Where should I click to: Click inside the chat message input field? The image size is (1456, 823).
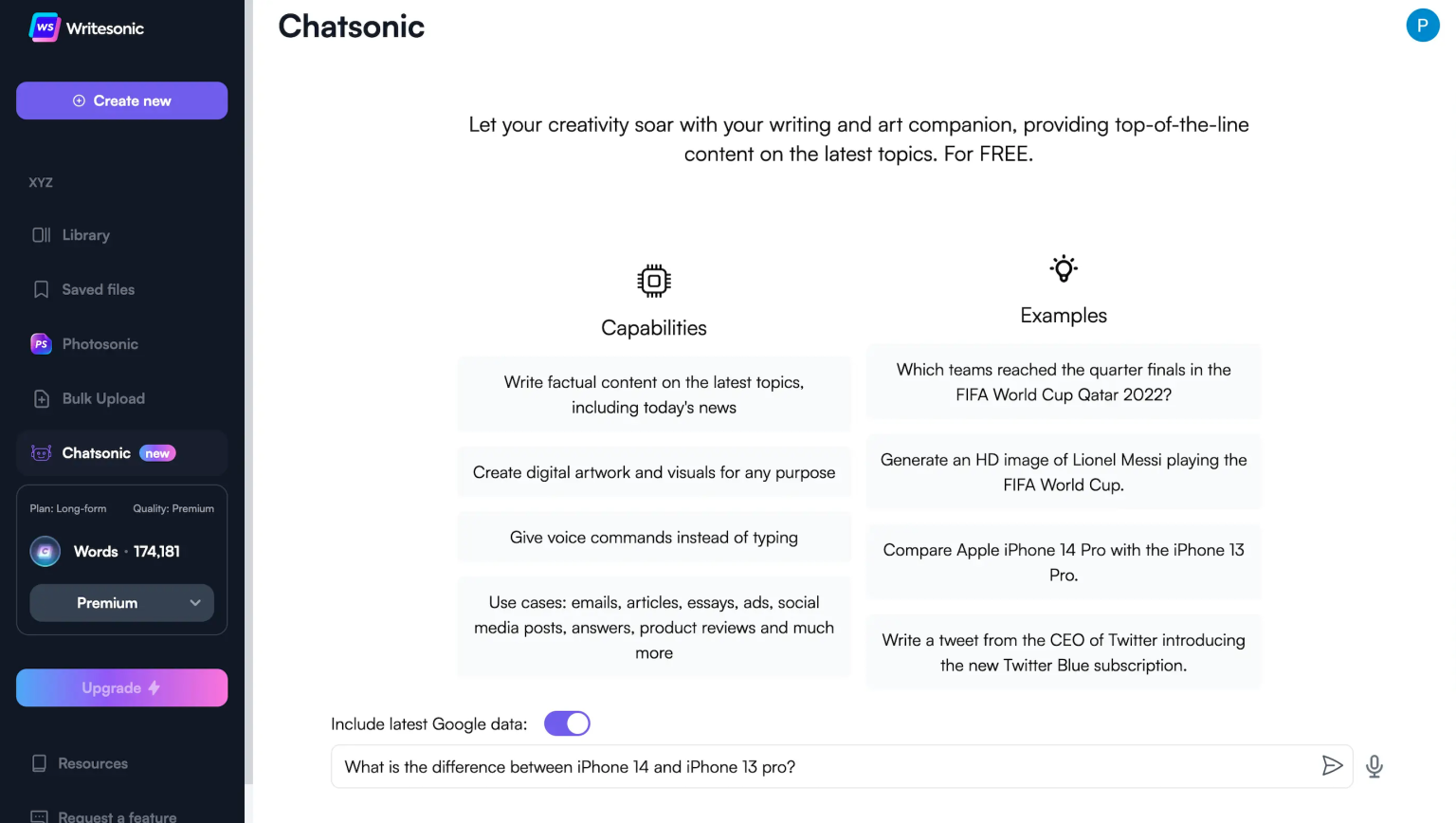pyautogui.click(x=758, y=766)
